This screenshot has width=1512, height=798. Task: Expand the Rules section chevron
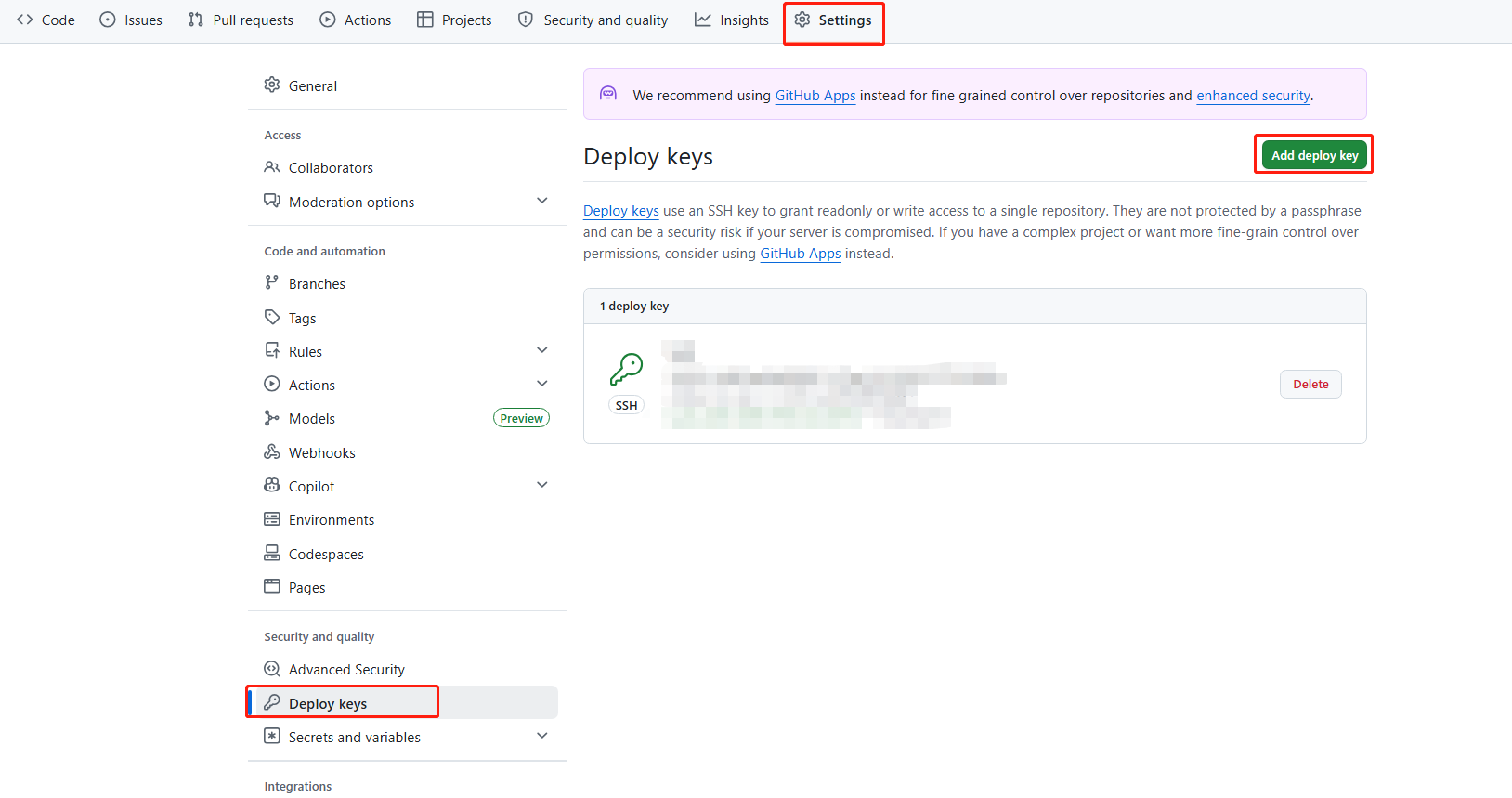coord(542,350)
